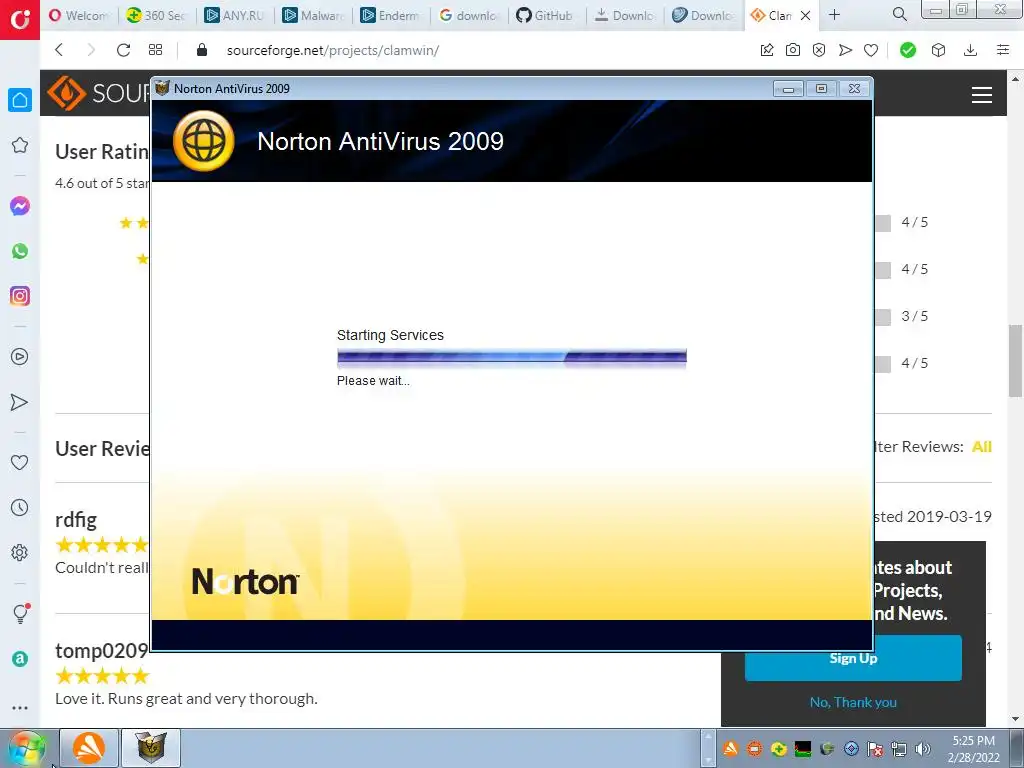Open the Avast taskbar button
The height and width of the screenshot is (768, 1024).
pos(89,748)
